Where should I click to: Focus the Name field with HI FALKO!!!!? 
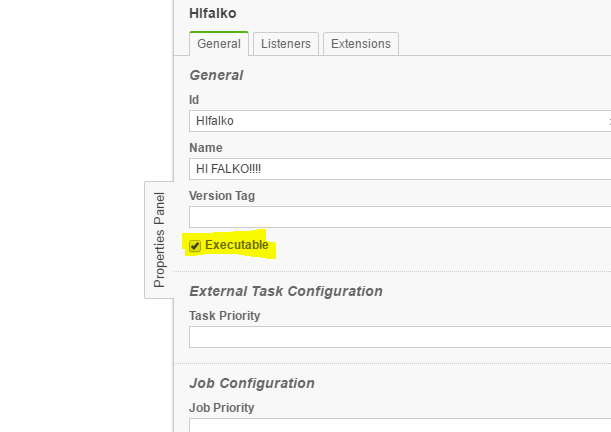coord(400,169)
